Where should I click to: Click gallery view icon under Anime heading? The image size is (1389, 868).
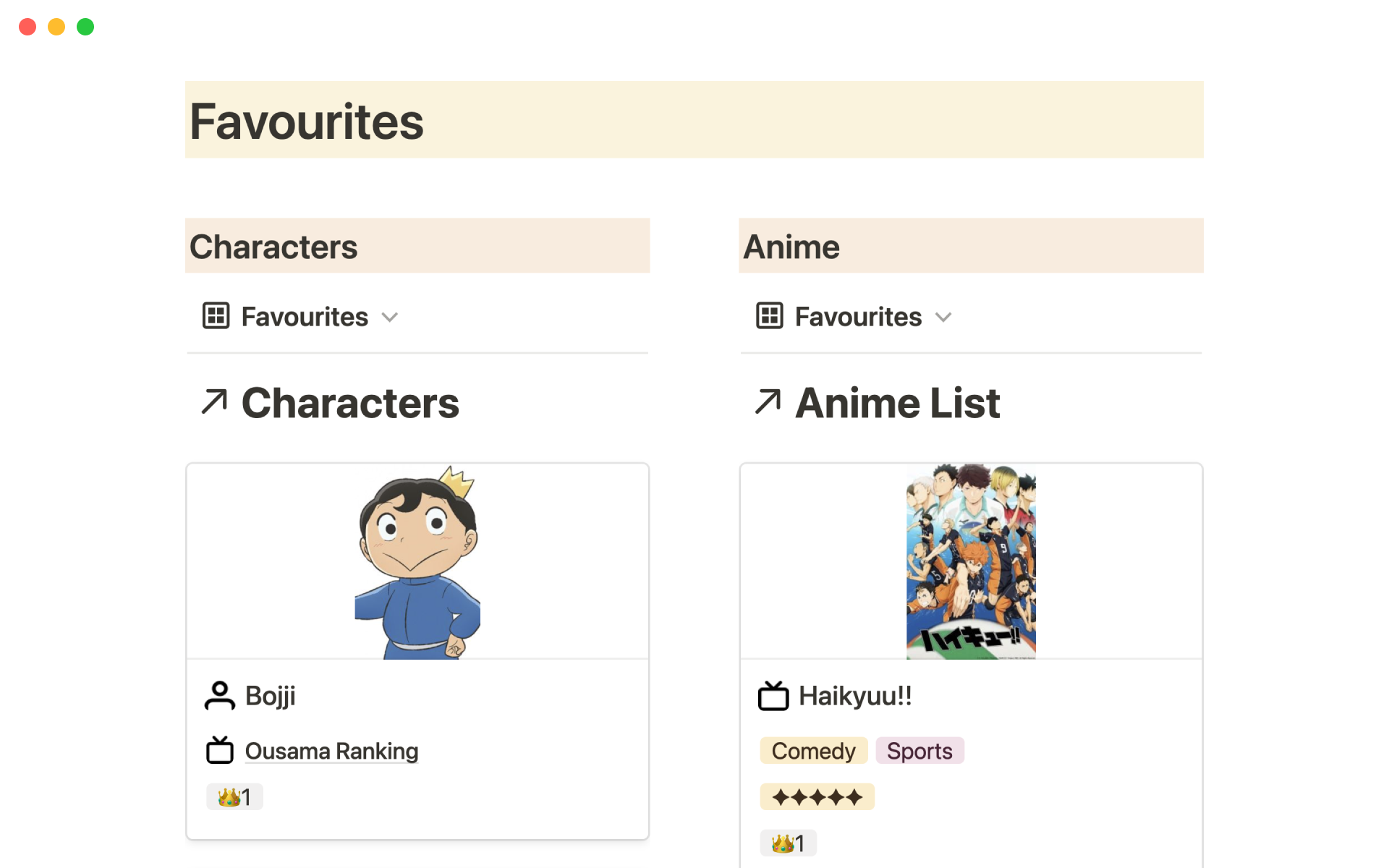pos(769,316)
